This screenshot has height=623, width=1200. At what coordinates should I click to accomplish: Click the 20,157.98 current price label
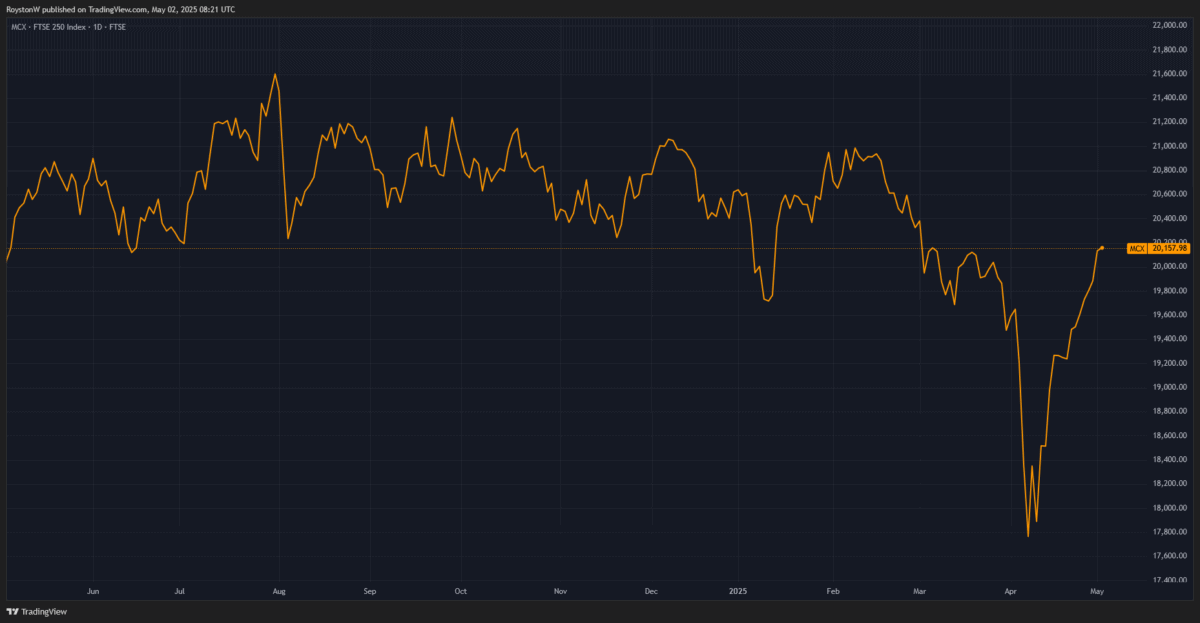tap(1169, 248)
